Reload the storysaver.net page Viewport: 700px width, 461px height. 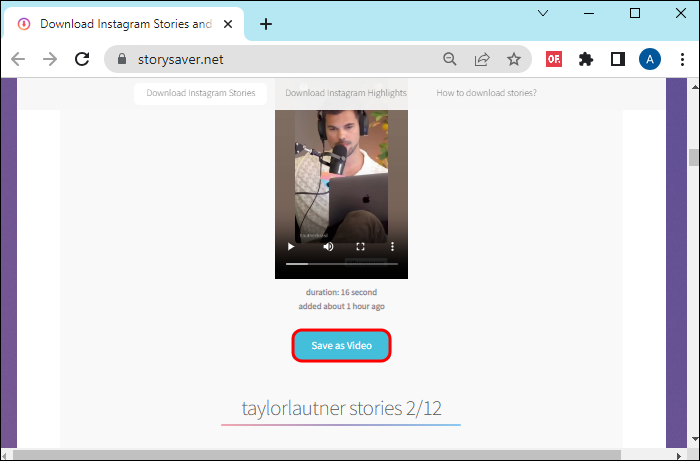[82, 59]
